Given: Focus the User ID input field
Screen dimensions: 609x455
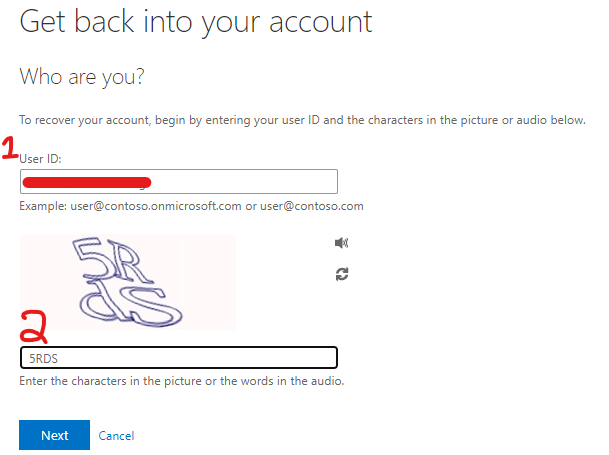Looking at the screenshot, I should pyautogui.click(x=250, y=181).
